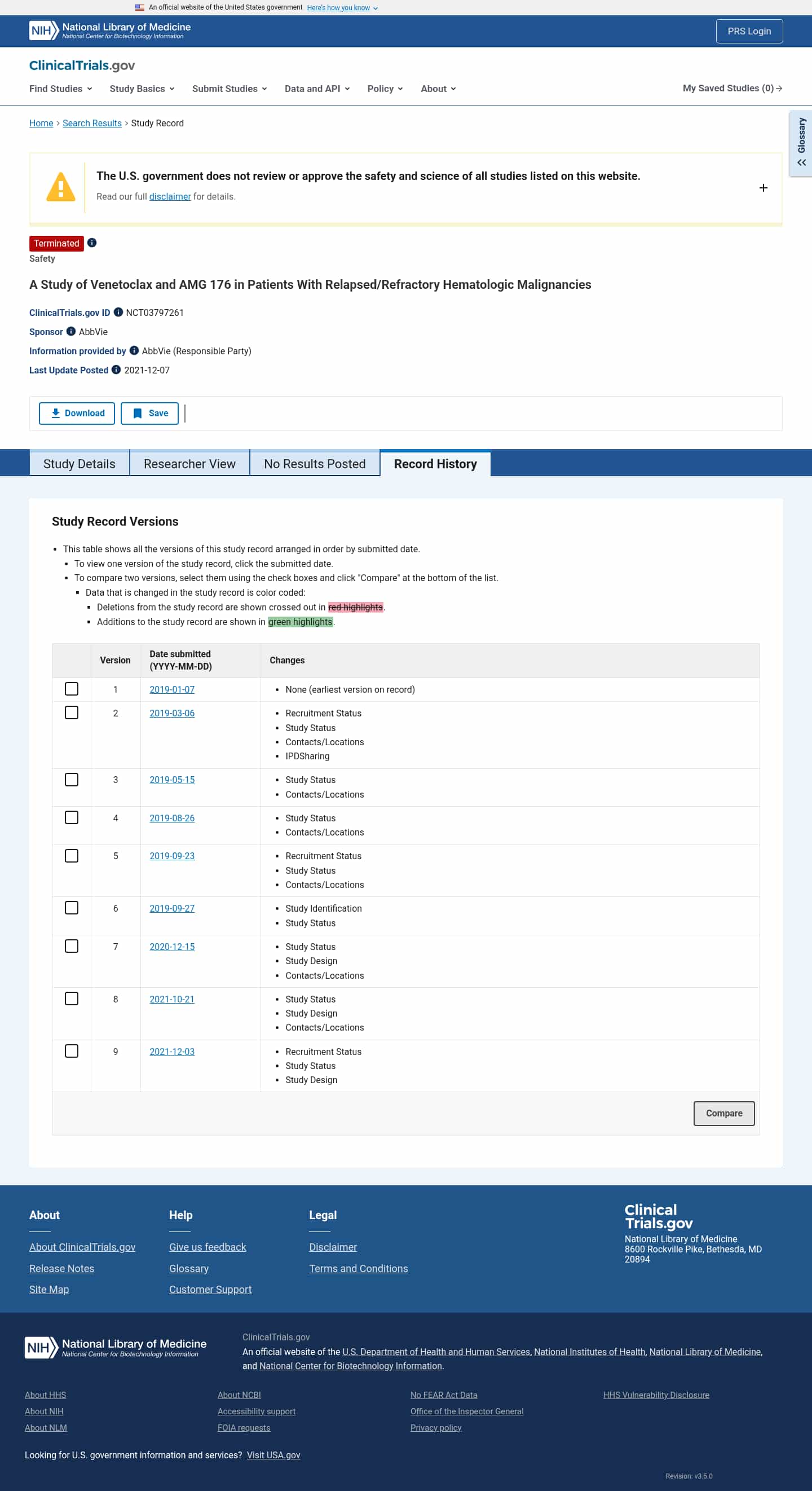The width and height of the screenshot is (812, 1491).
Task: Switch to the Study Details tab
Action: [80, 464]
